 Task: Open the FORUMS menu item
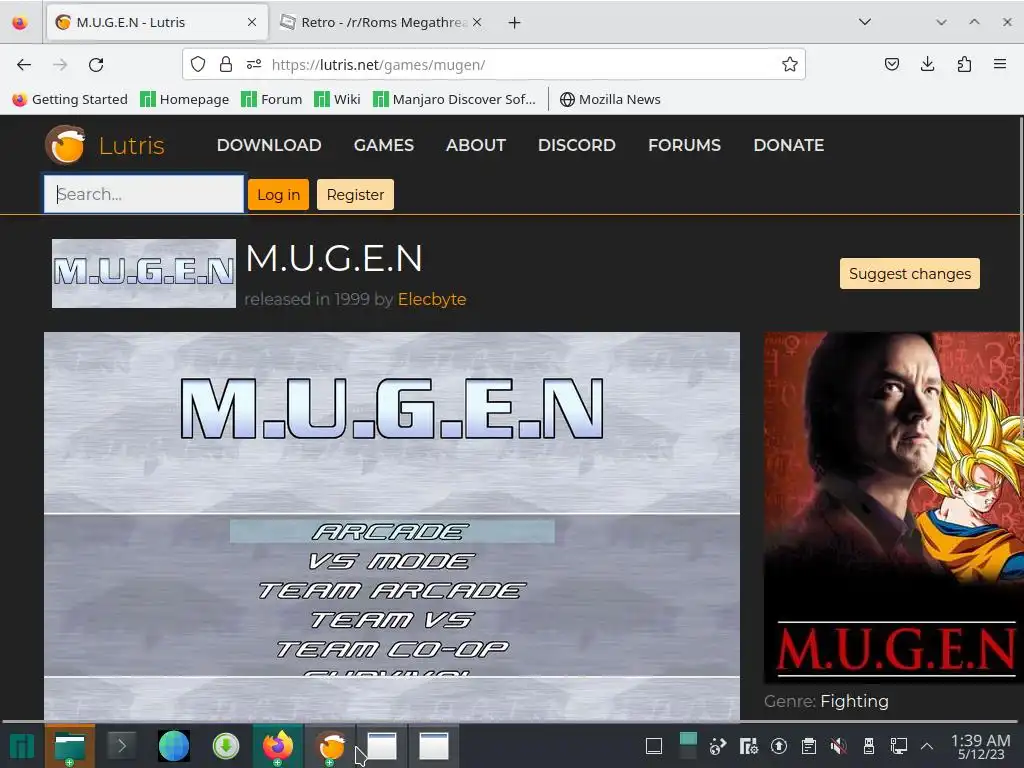click(x=684, y=145)
